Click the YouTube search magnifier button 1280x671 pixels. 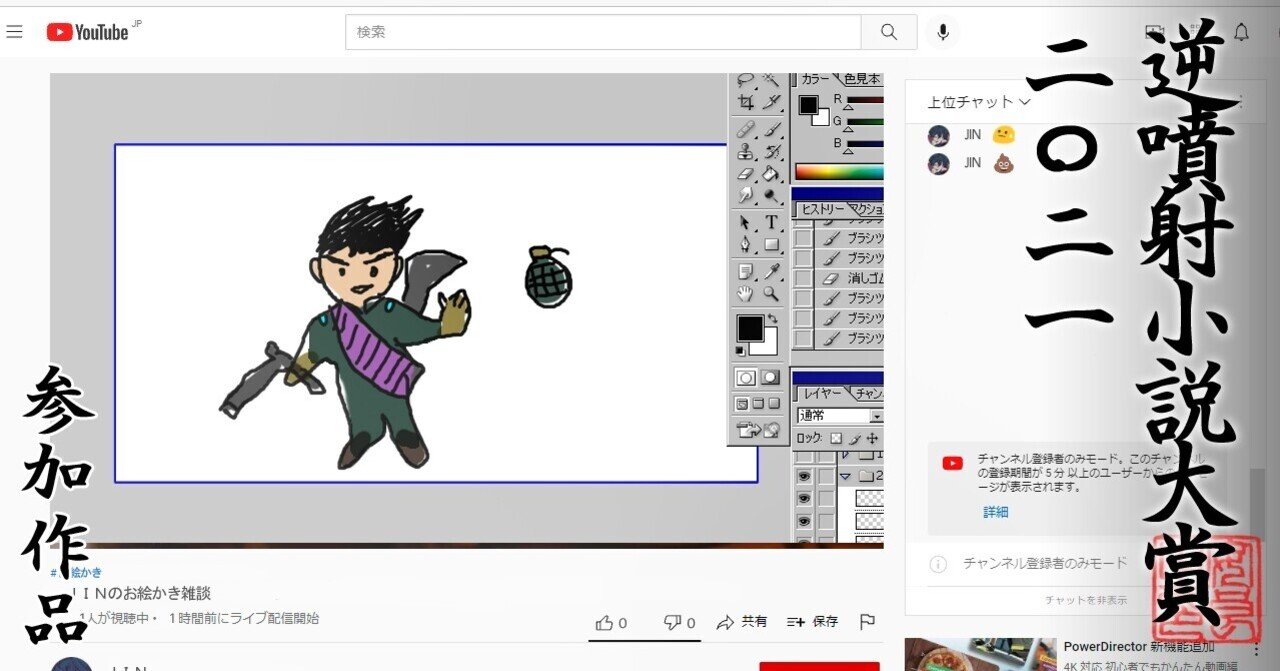click(x=889, y=32)
